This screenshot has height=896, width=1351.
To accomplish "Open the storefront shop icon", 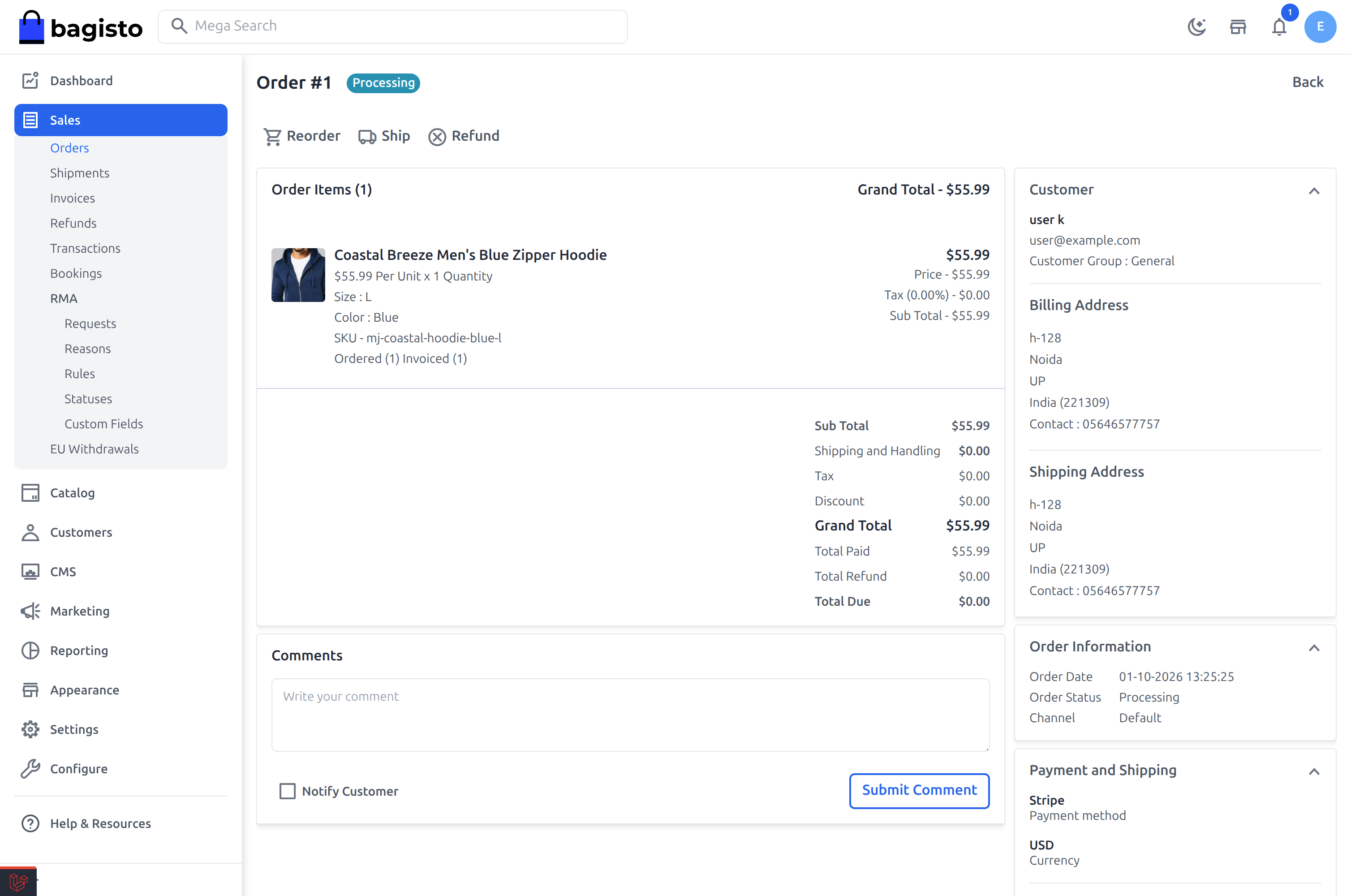I will [x=1238, y=27].
